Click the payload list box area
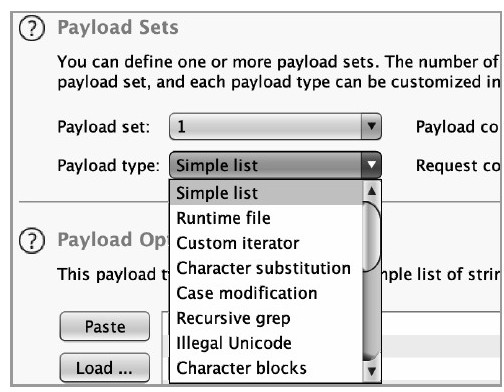The image size is (504, 392). (x=442, y=347)
